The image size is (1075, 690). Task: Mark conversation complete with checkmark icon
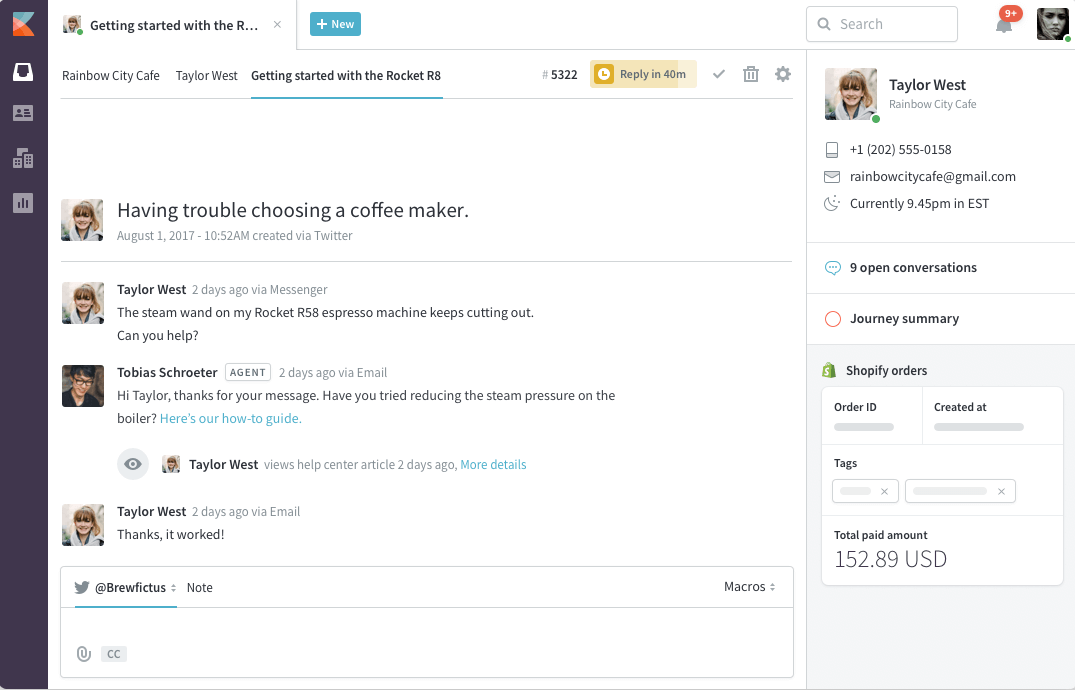click(x=718, y=74)
